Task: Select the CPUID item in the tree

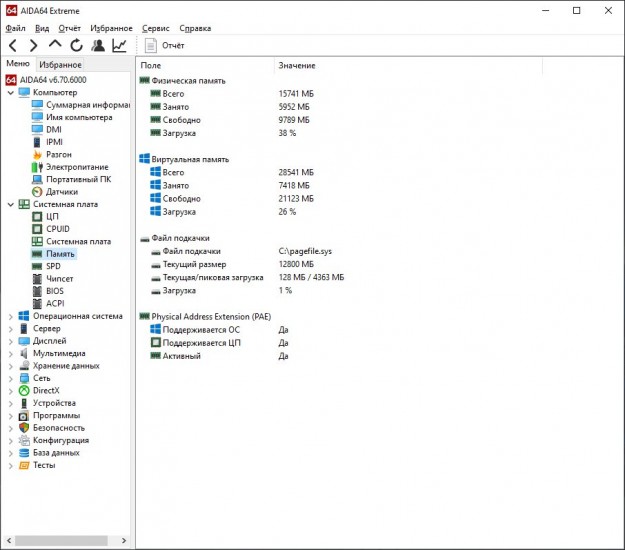Action: point(58,229)
